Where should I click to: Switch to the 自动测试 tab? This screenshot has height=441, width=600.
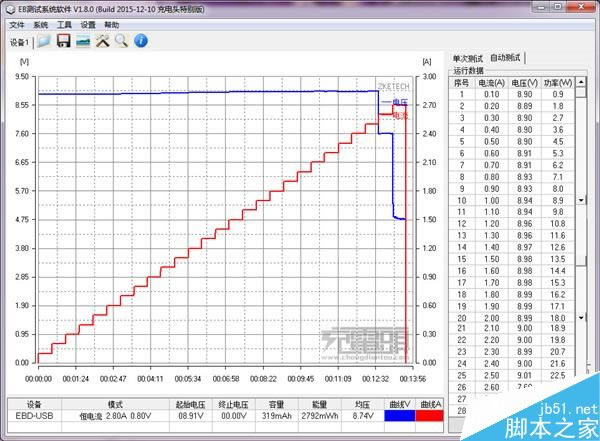[507, 59]
